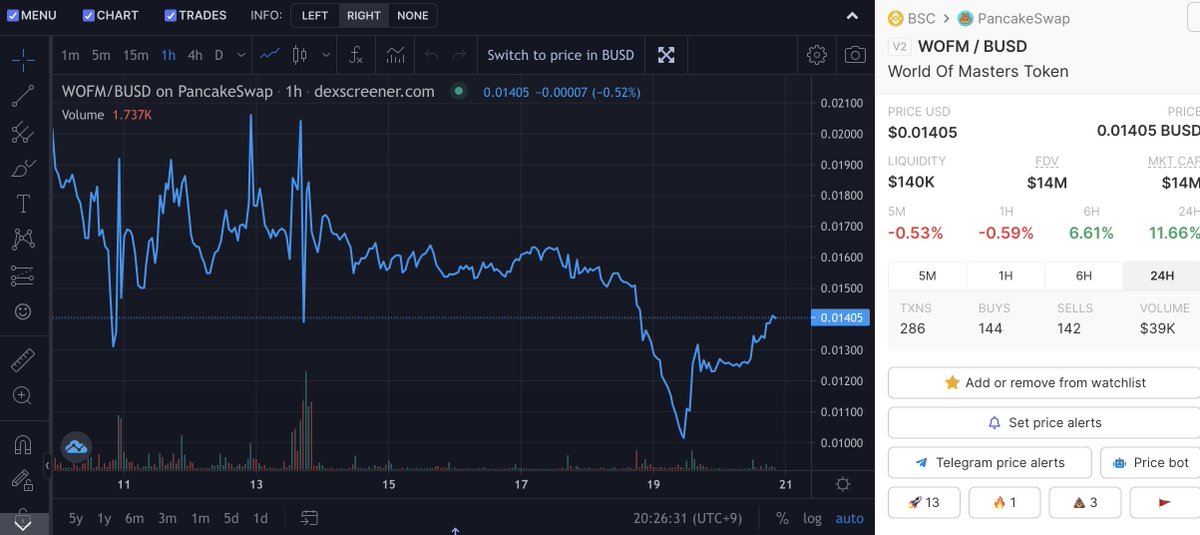This screenshot has height=535, width=1200.
Task: Click the Price bot button
Action: [x=1150, y=462]
